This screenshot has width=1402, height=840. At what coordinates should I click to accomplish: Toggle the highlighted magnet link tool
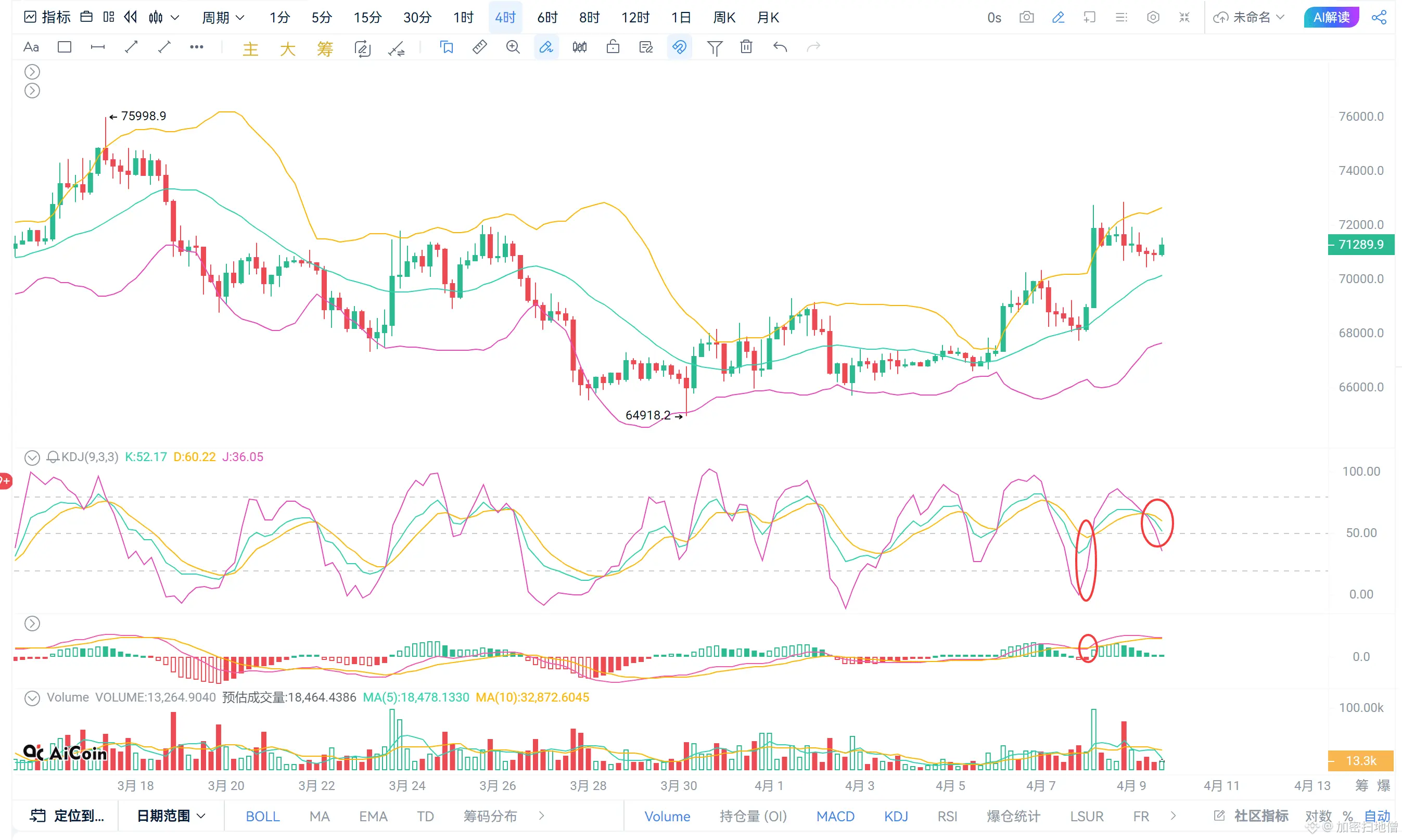click(679, 47)
